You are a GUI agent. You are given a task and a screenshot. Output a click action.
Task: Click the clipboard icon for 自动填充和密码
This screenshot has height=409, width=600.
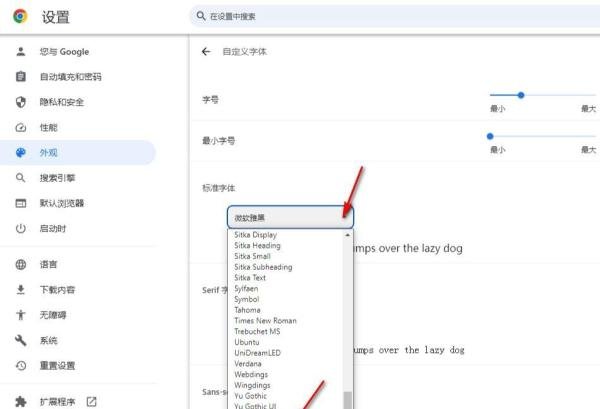tap(21, 77)
